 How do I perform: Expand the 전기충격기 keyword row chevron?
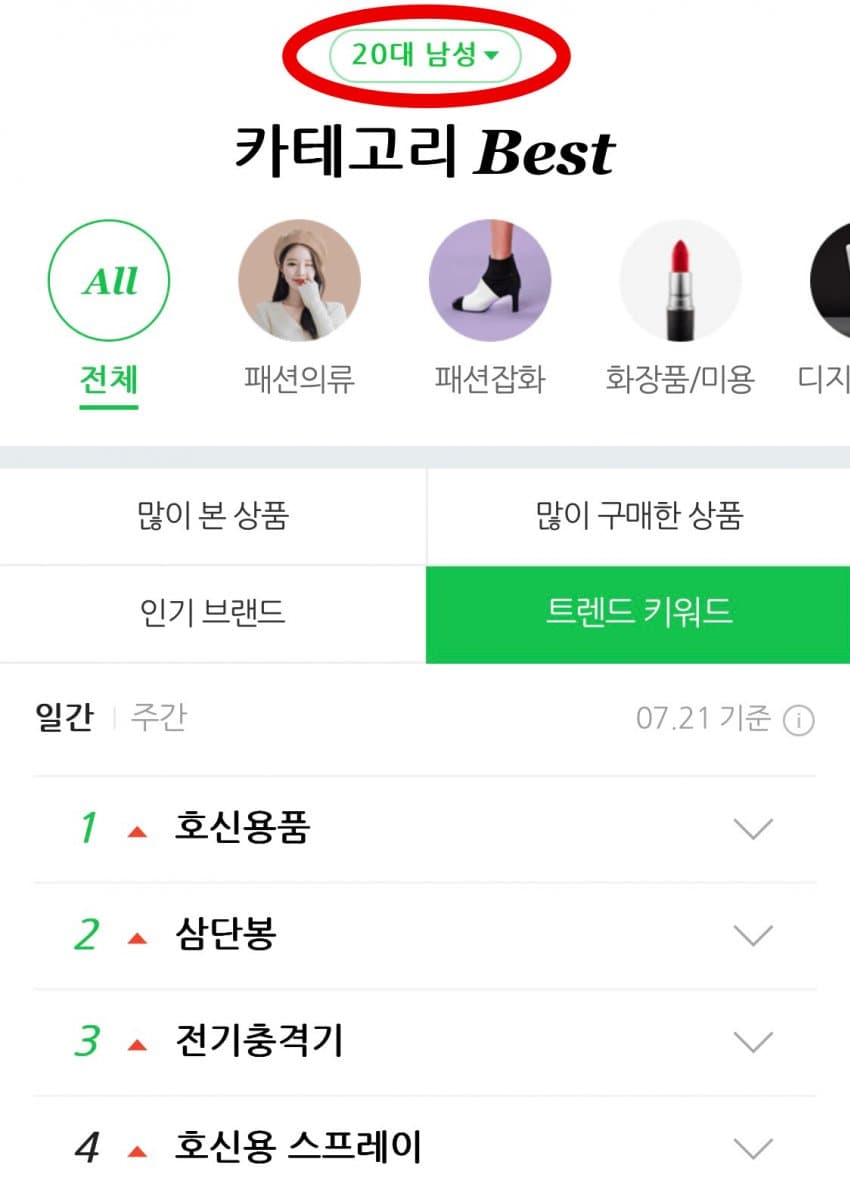(753, 1042)
